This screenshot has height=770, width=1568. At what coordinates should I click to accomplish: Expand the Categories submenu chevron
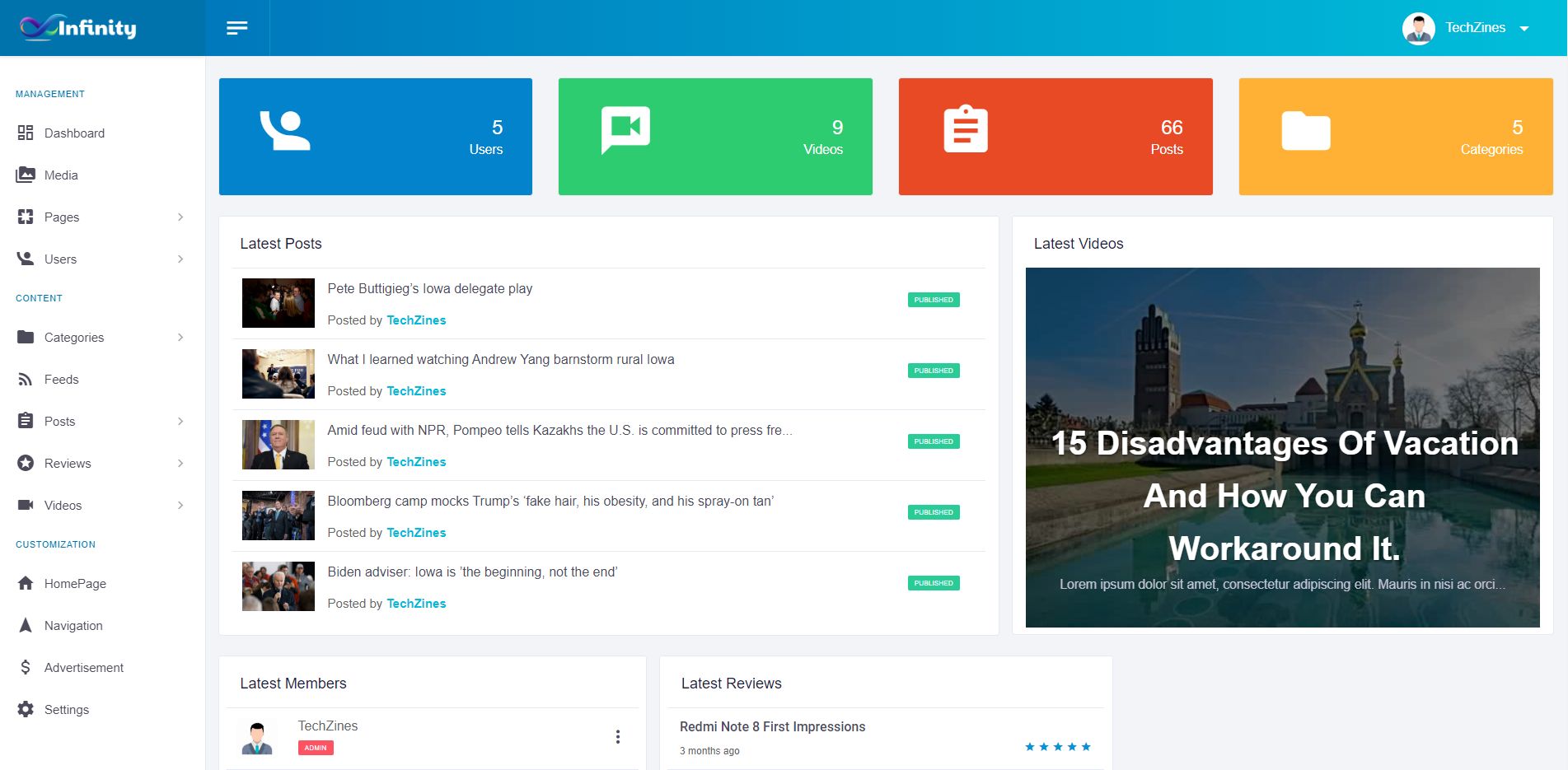click(180, 337)
